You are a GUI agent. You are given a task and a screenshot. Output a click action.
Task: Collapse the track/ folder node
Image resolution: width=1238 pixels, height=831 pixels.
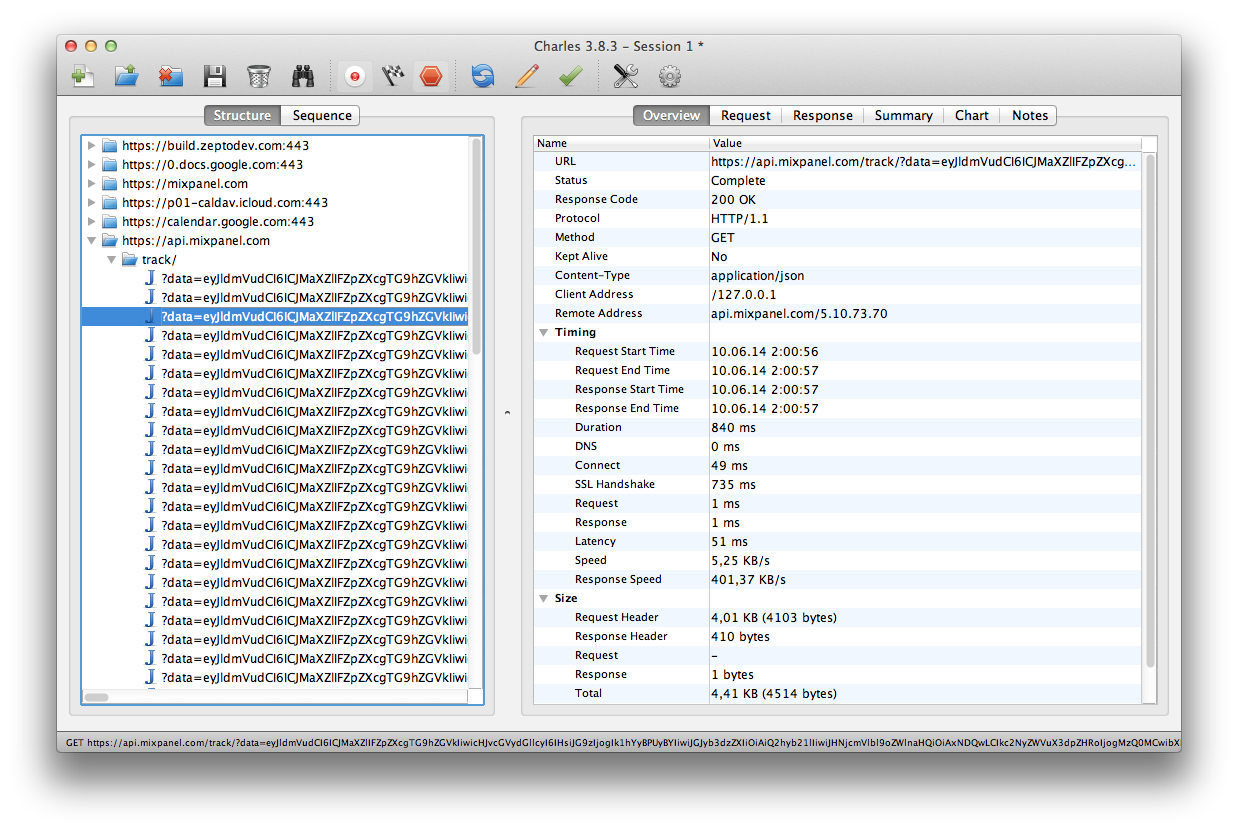112,260
